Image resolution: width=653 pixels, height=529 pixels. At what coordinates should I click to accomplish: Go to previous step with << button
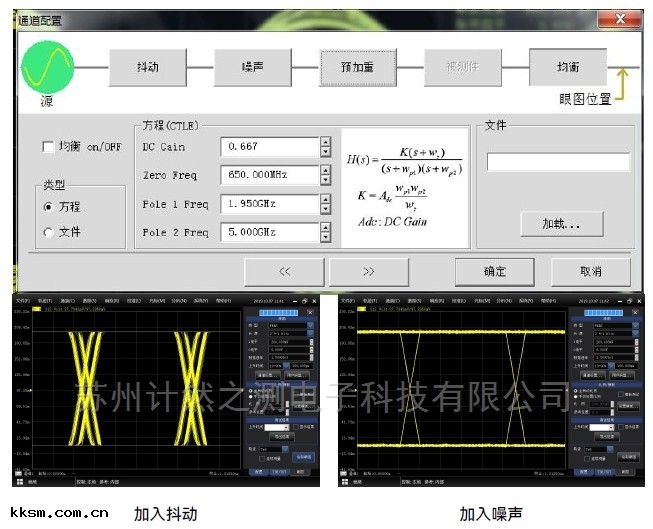(x=284, y=271)
